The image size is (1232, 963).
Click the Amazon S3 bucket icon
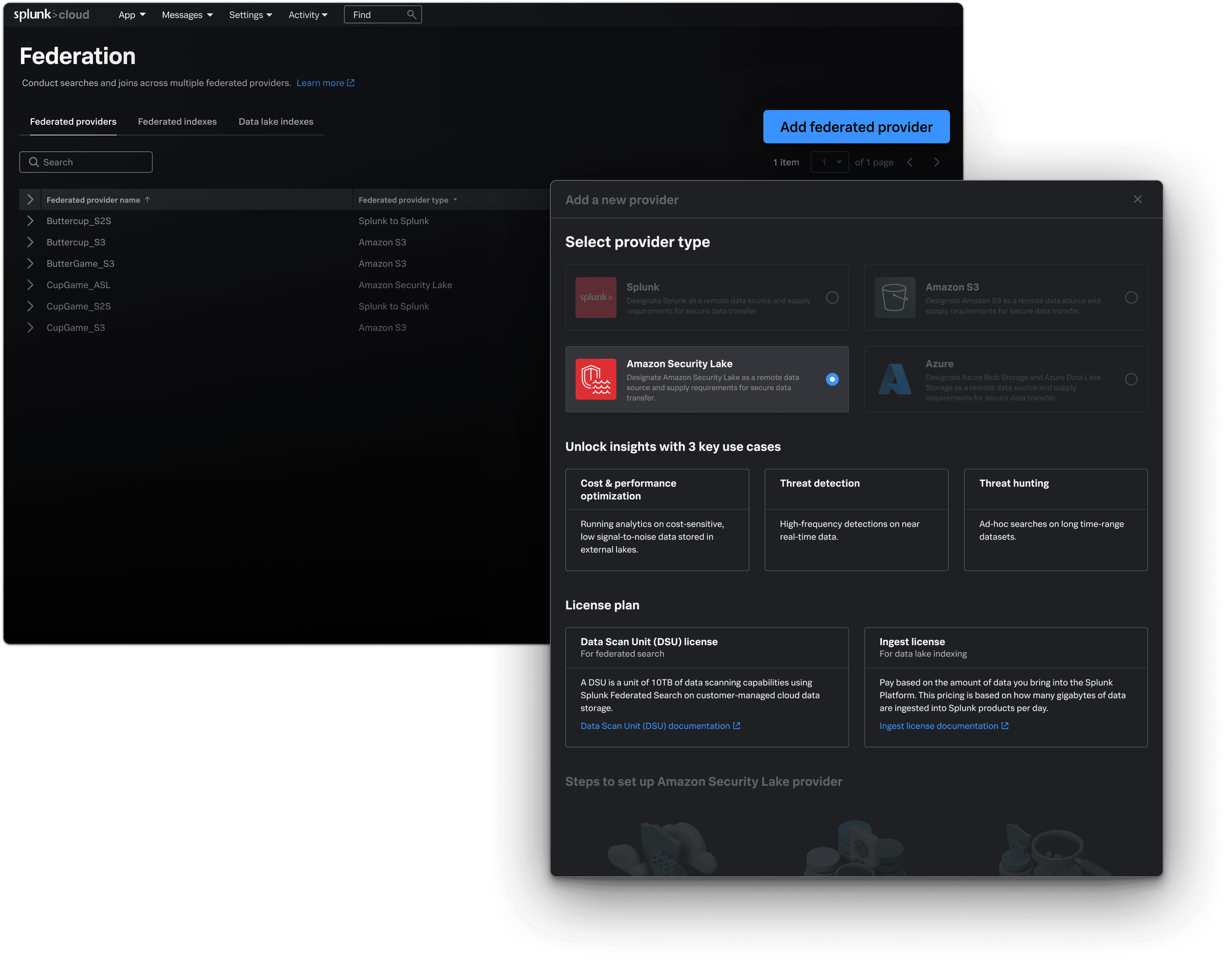pyautogui.click(x=895, y=297)
